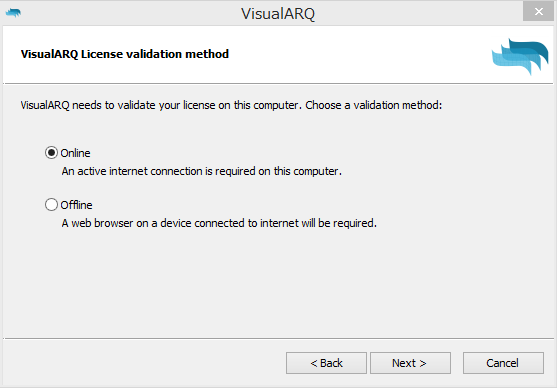The image size is (557, 388).
Task: Cancel the license validation wizard
Action: pyautogui.click(x=503, y=363)
